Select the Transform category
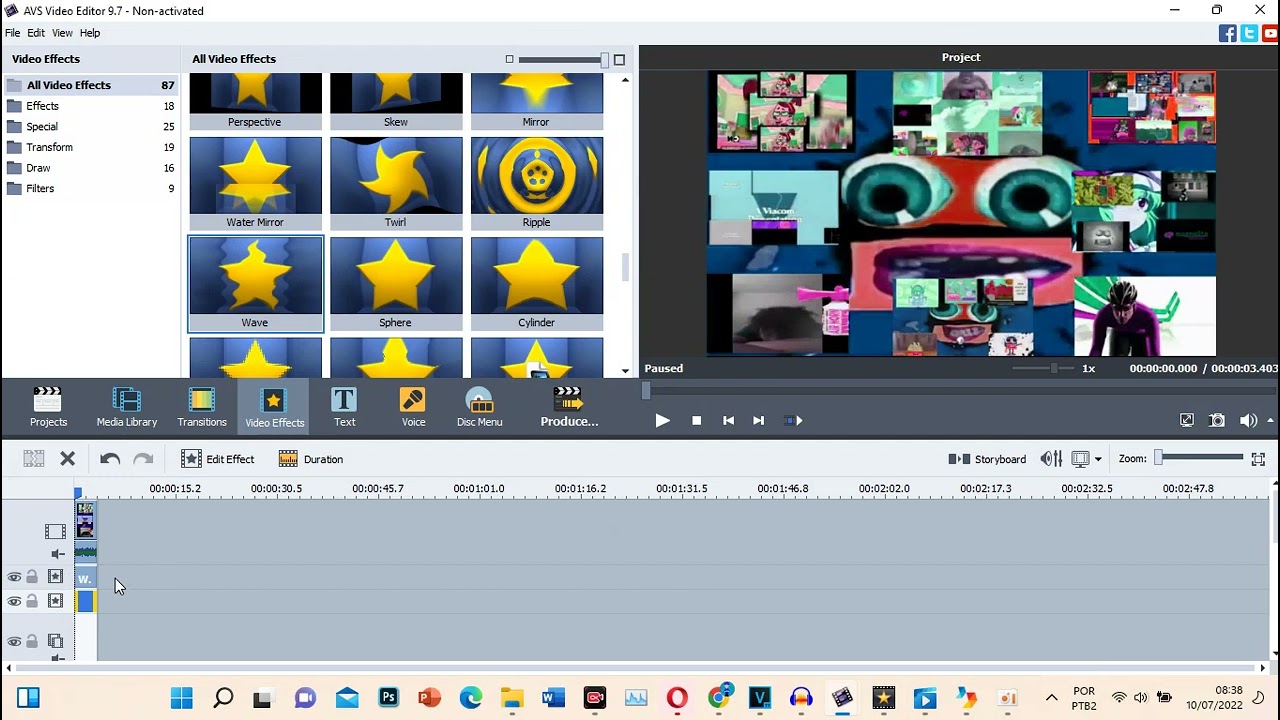1280x720 pixels. coord(90,147)
